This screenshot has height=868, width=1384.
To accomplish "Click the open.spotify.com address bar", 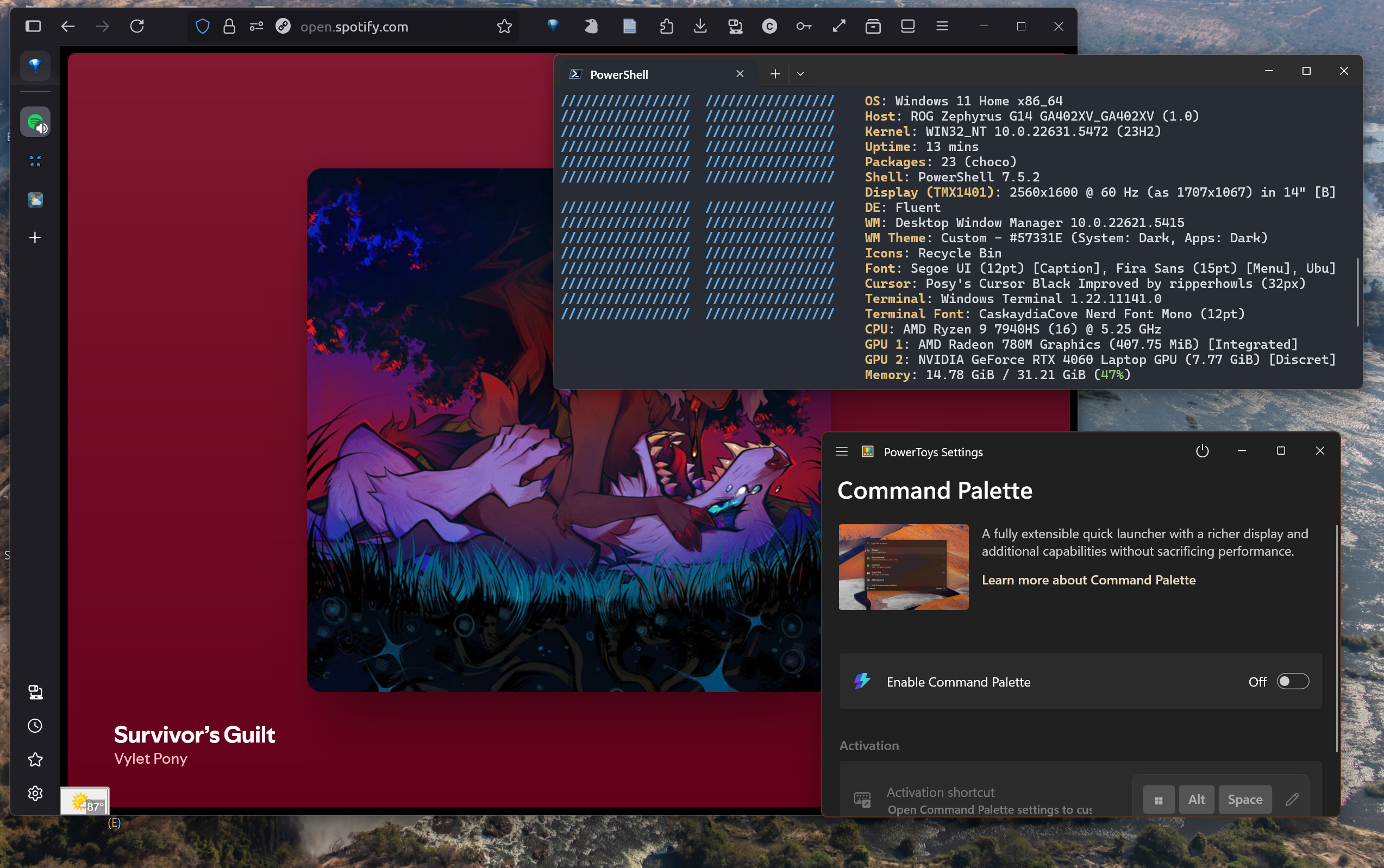I will [x=354, y=27].
